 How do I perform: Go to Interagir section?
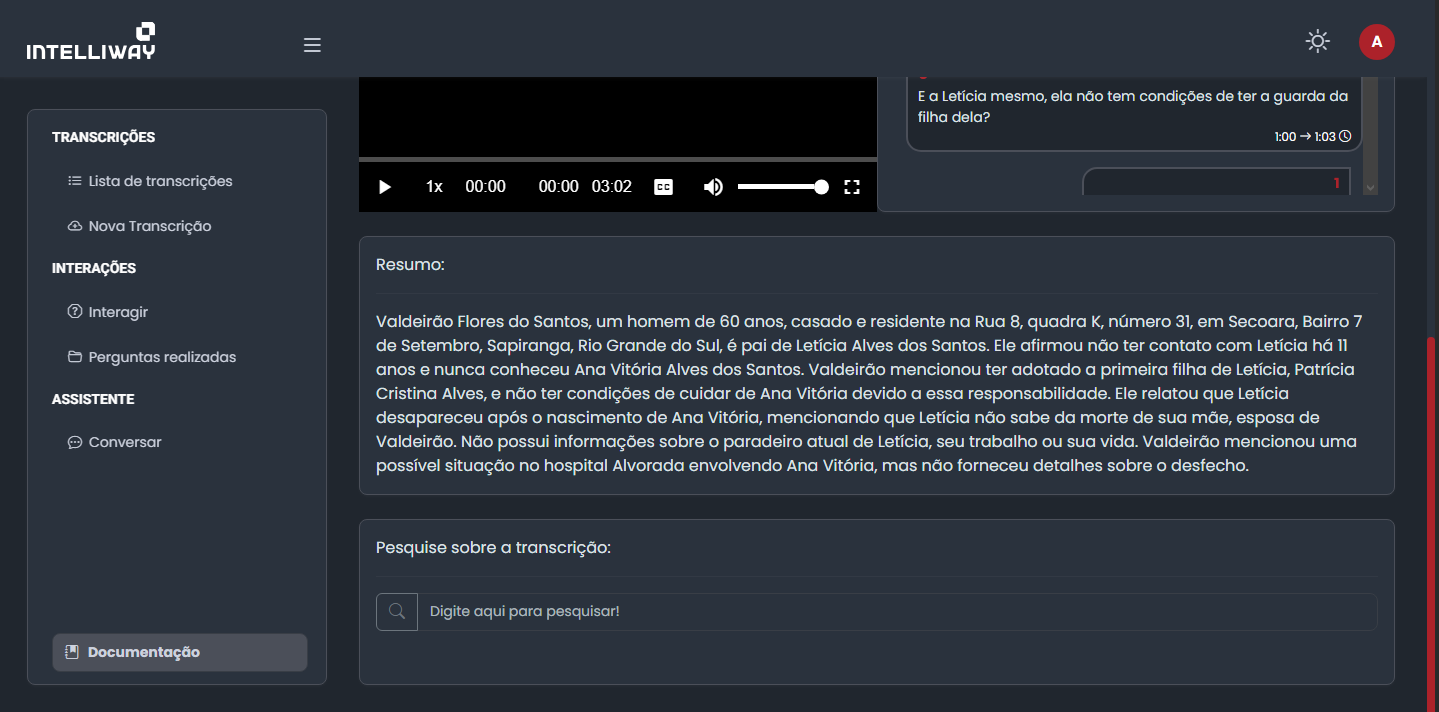(118, 312)
